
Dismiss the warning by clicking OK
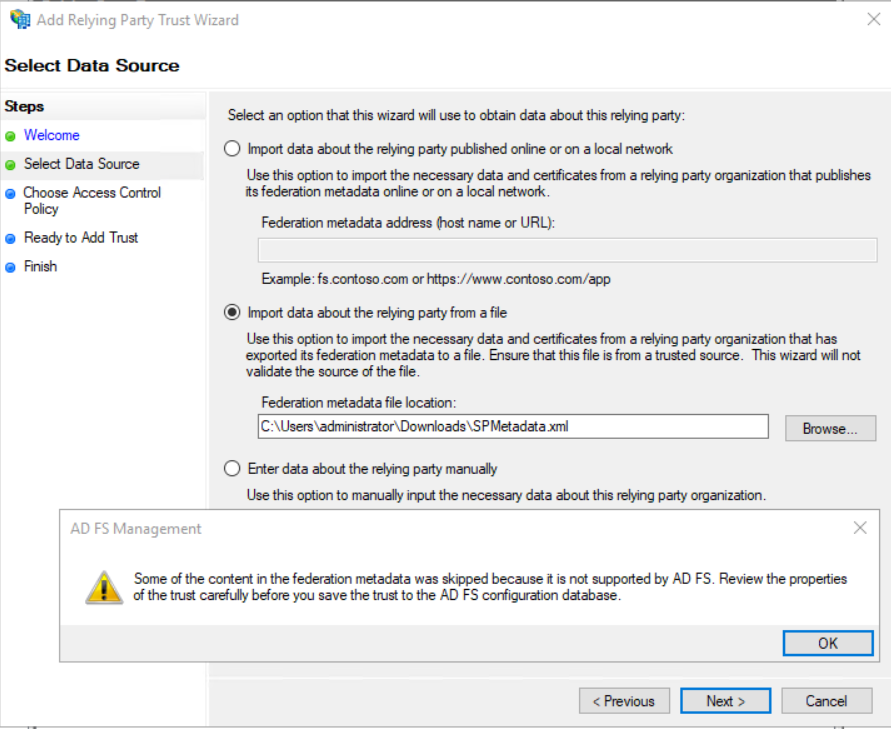[827, 643]
